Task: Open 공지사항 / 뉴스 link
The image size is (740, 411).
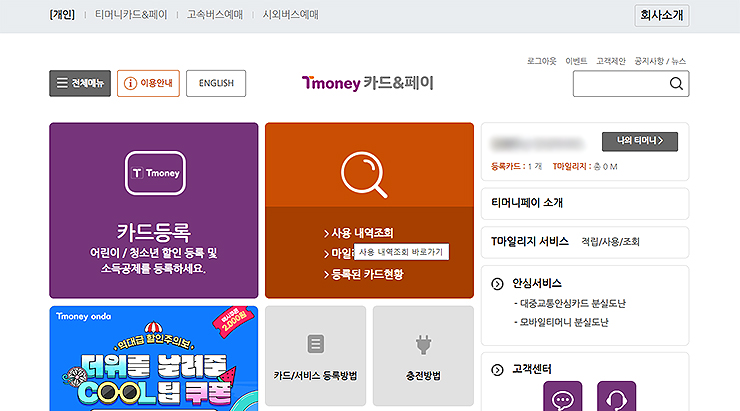Action: click(660, 61)
